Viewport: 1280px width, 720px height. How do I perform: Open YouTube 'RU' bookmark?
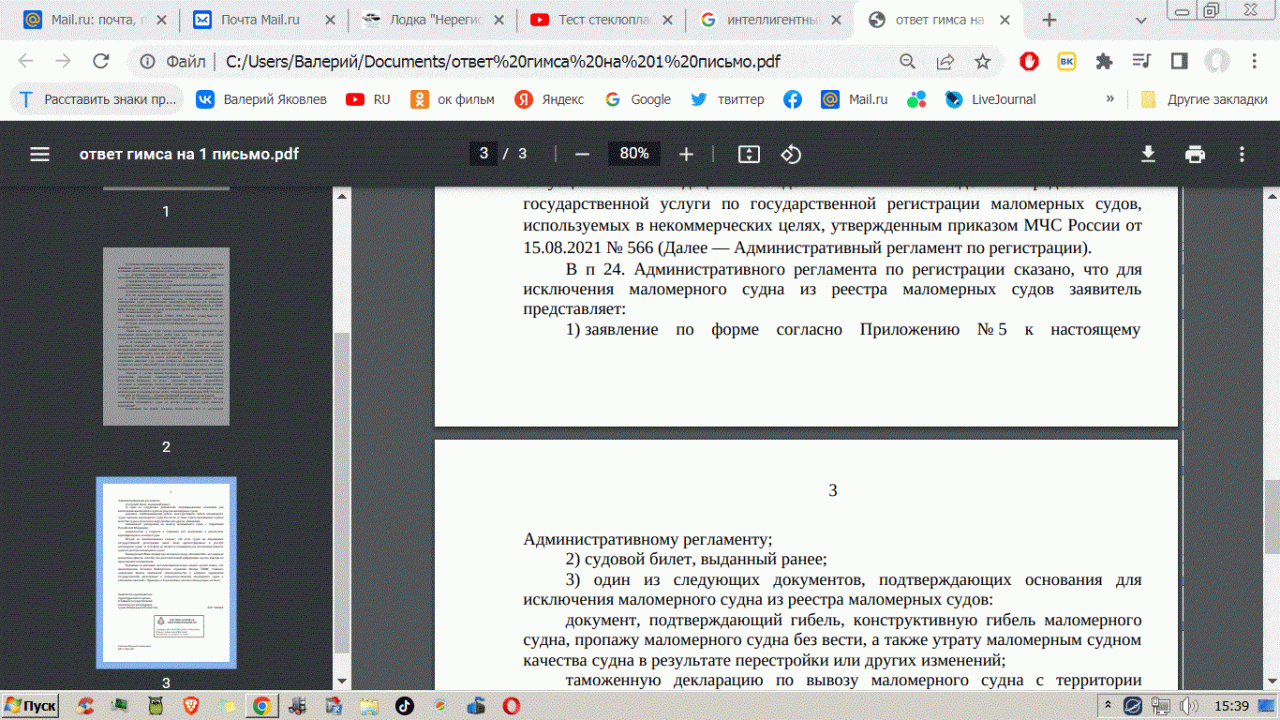(369, 99)
